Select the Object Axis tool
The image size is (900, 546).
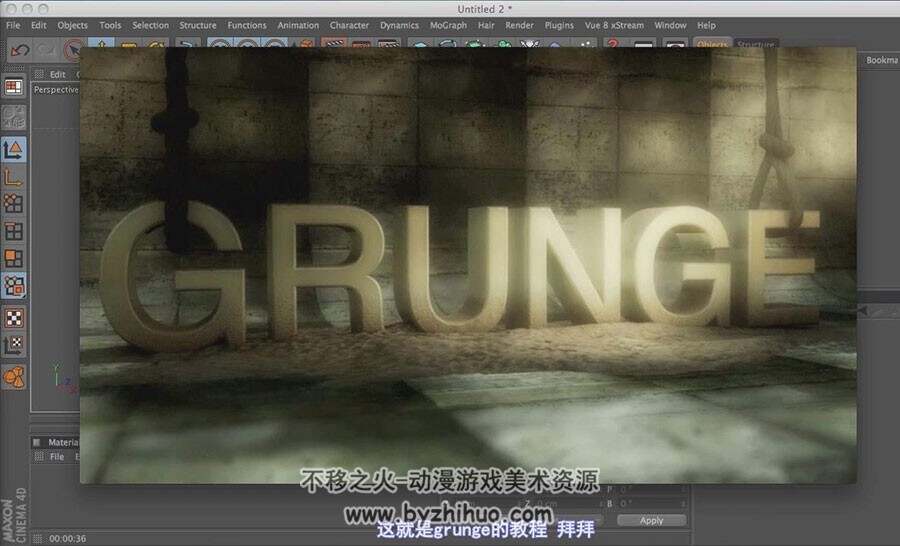13,177
